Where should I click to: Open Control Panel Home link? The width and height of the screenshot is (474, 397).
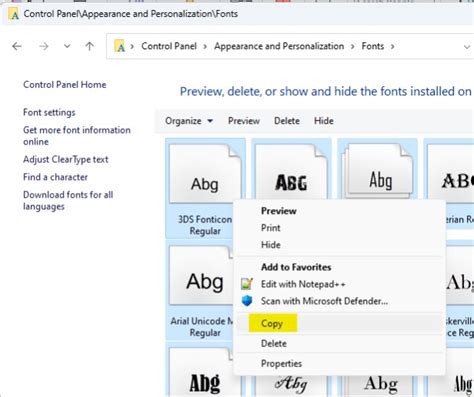coord(65,85)
